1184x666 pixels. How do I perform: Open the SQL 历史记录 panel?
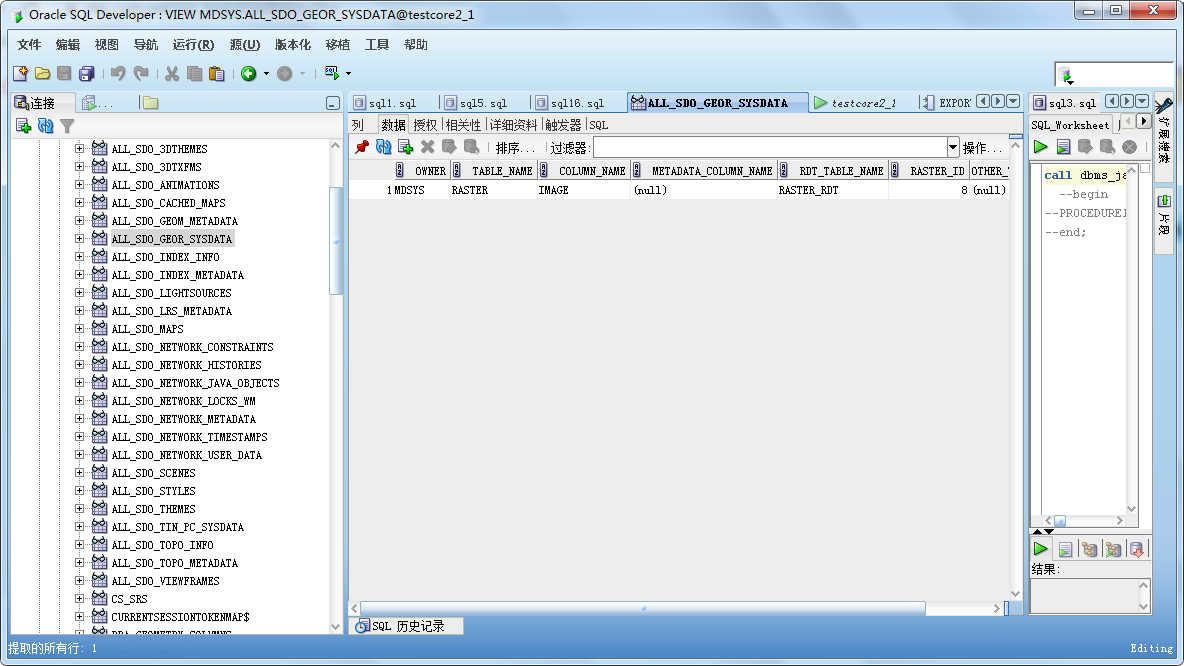[405, 625]
